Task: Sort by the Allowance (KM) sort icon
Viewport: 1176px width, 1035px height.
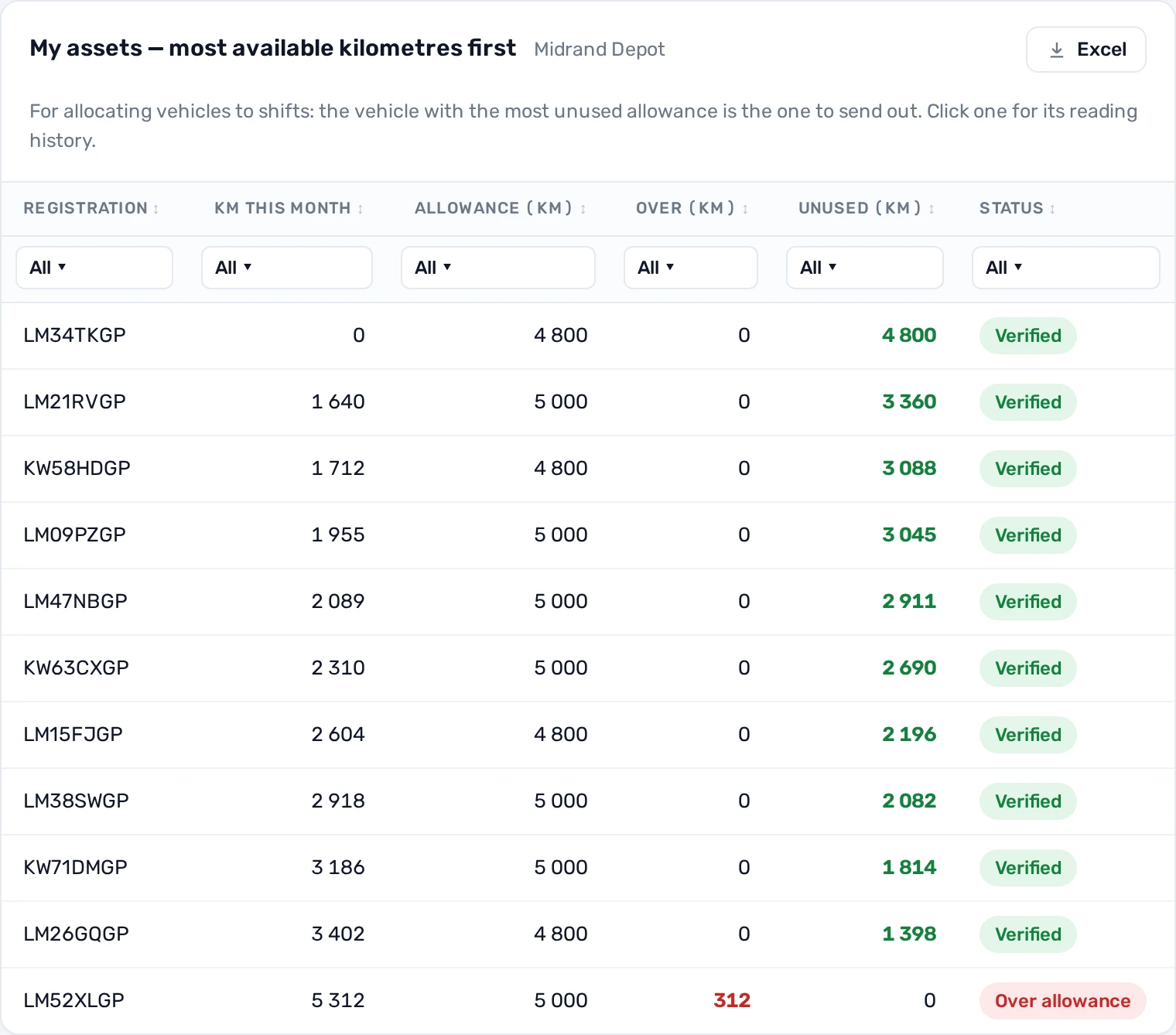Action: 583,209
